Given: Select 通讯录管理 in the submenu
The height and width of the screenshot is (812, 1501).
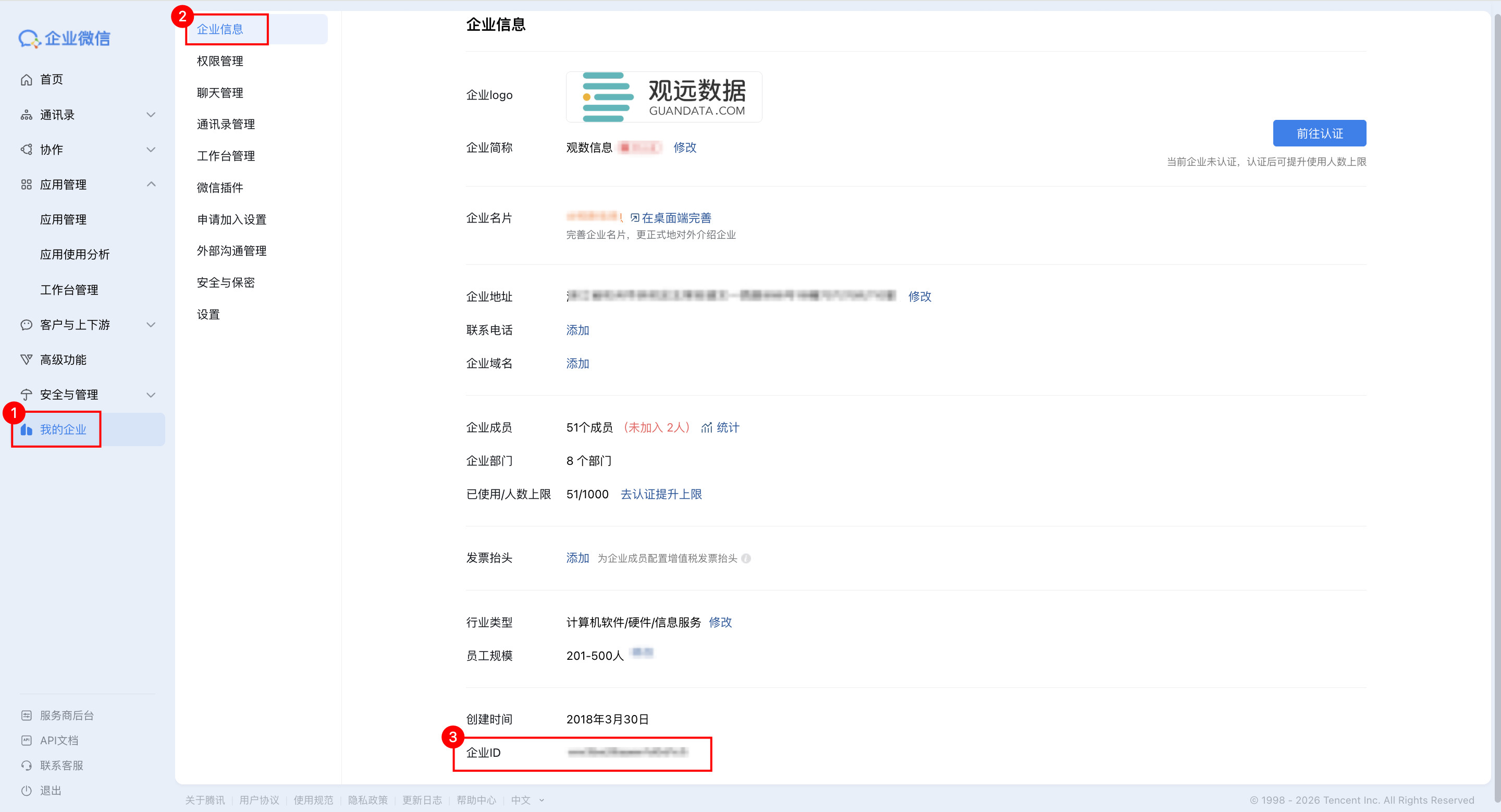Looking at the screenshot, I should pos(226,124).
